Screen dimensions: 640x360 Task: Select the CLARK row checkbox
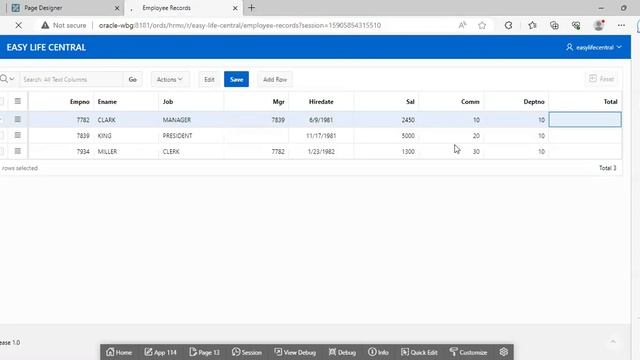[2, 120]
